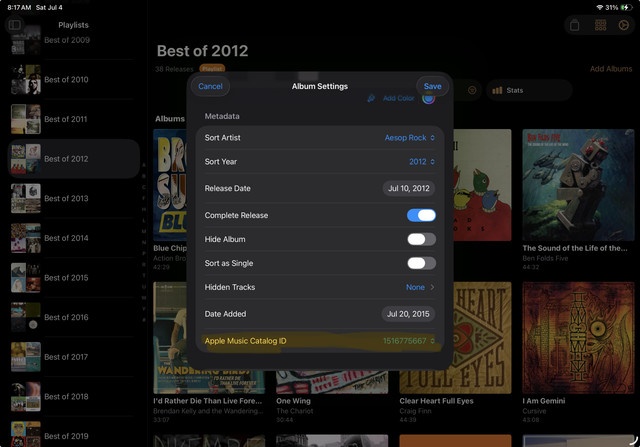The image size is (640, 447).
Task: Open Sort Year dropdown showing 2012
Action: click(x=422, y=162)
